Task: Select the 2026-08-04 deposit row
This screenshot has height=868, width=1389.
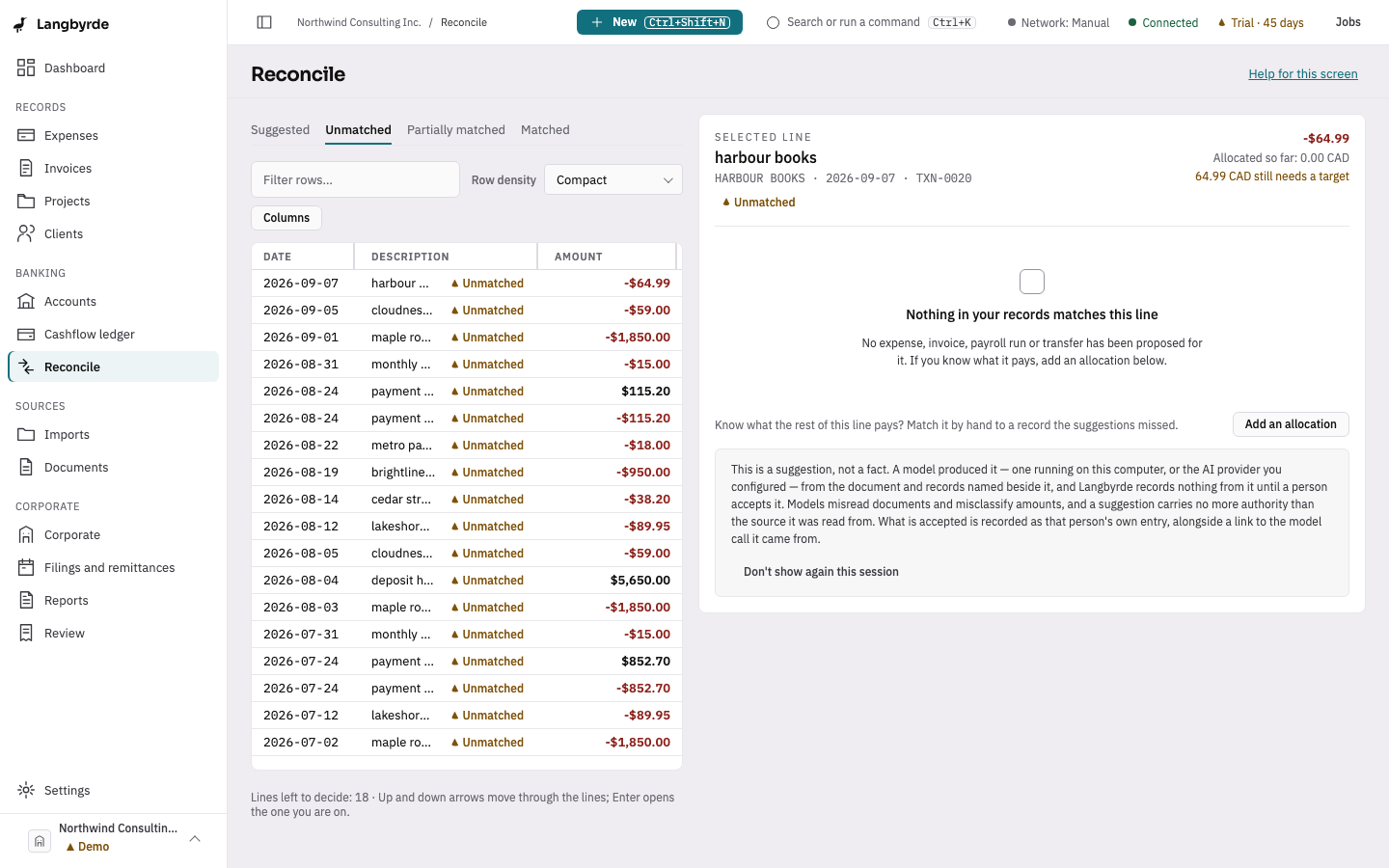Action: [467, 581]
